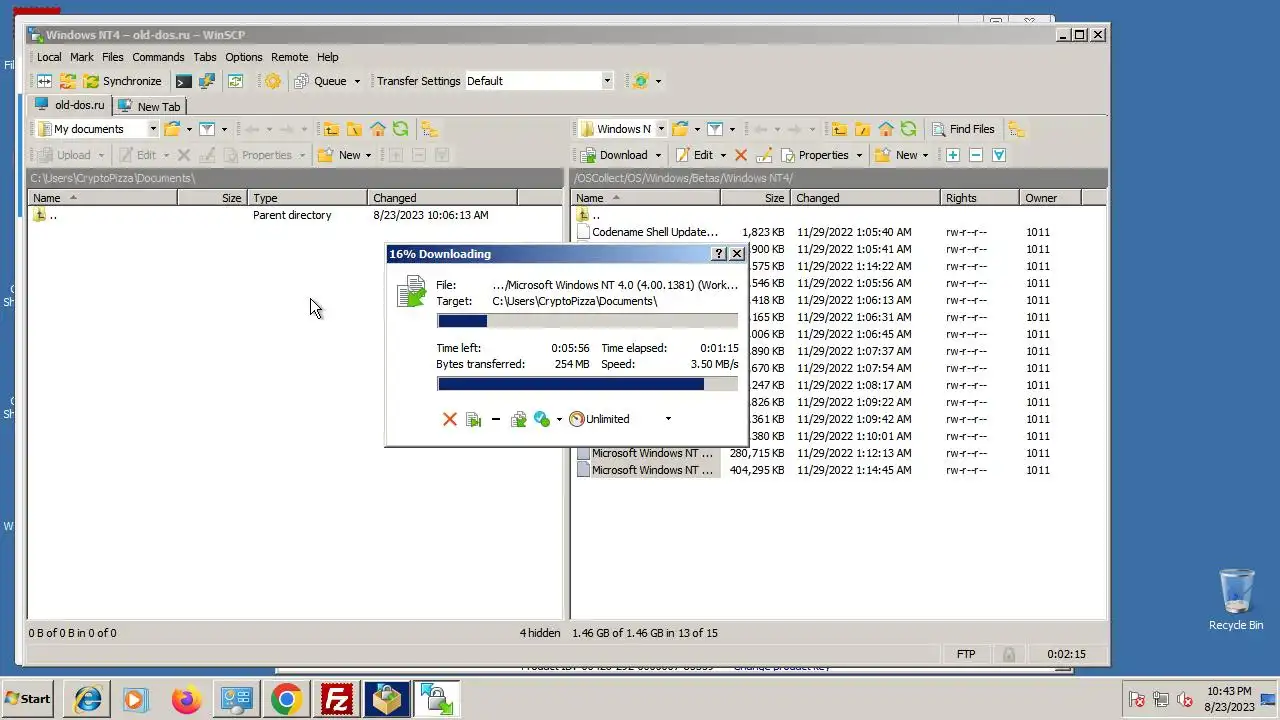The width and height of the screenshot is (1280, 720).
Task: Go to remote parent directory icon
Action: (x=839, y=129)
